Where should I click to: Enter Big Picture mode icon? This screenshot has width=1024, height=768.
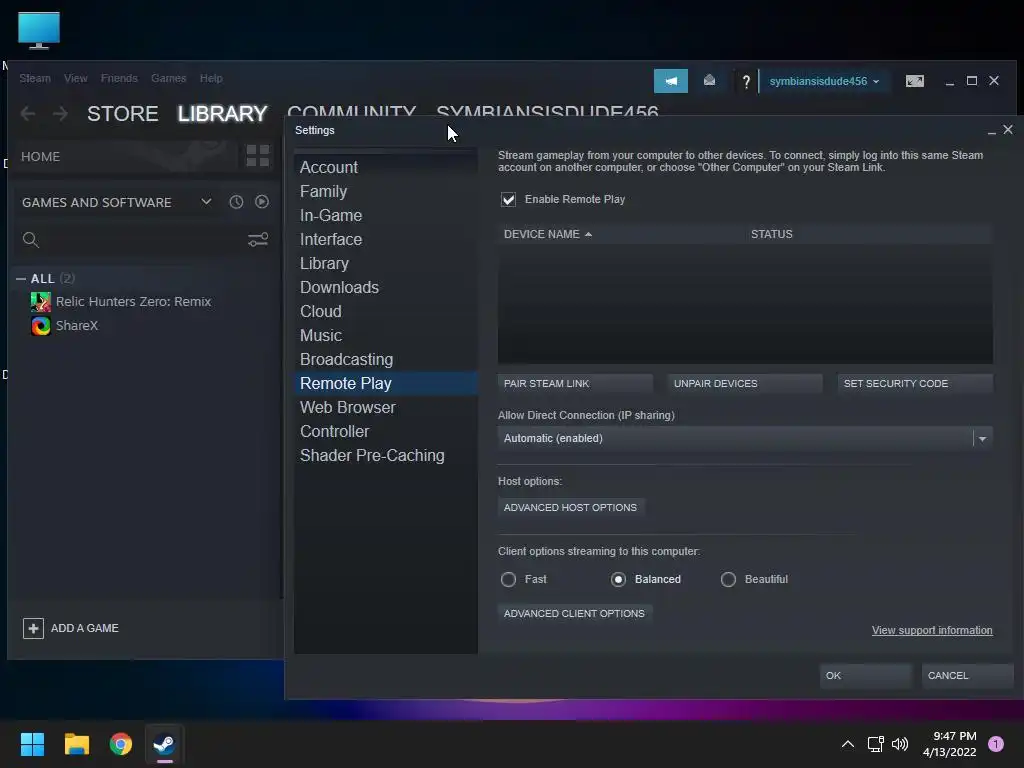click(x=914, y=81)
